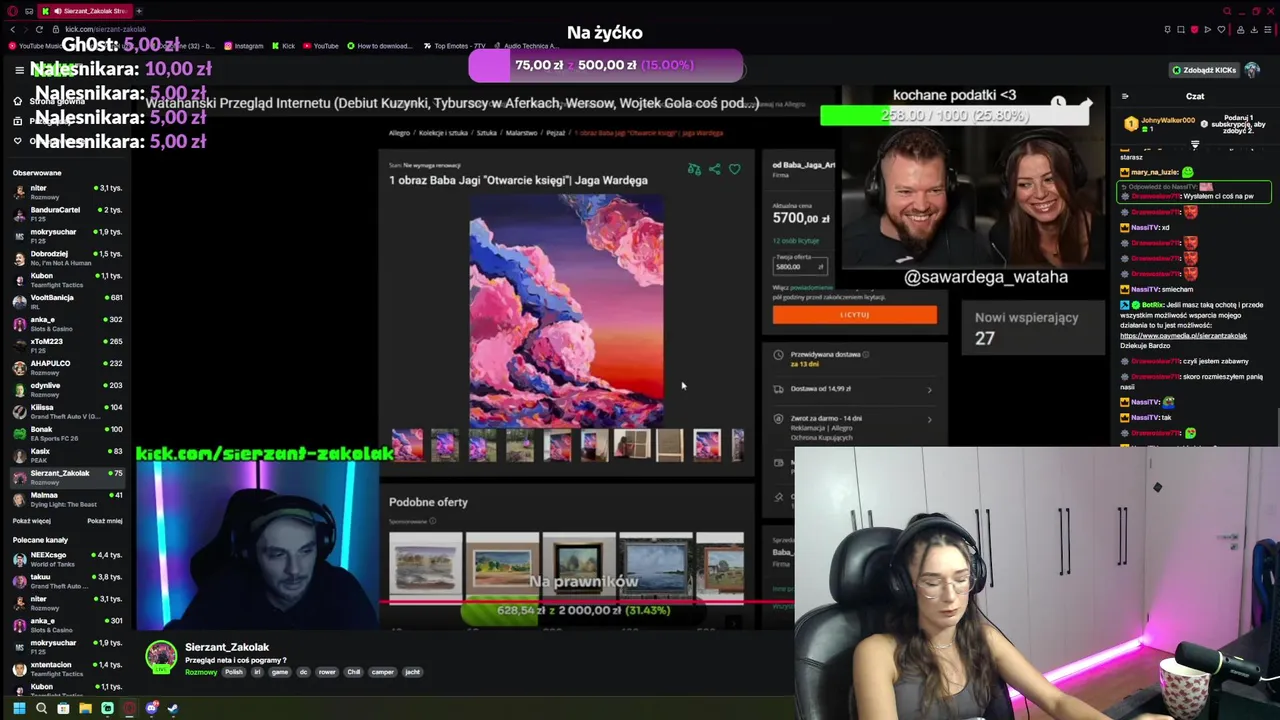Viewport: 1280px width, 720px height.
Task: Click the favorite heart icon on the auction
Action: pos(735,169)
